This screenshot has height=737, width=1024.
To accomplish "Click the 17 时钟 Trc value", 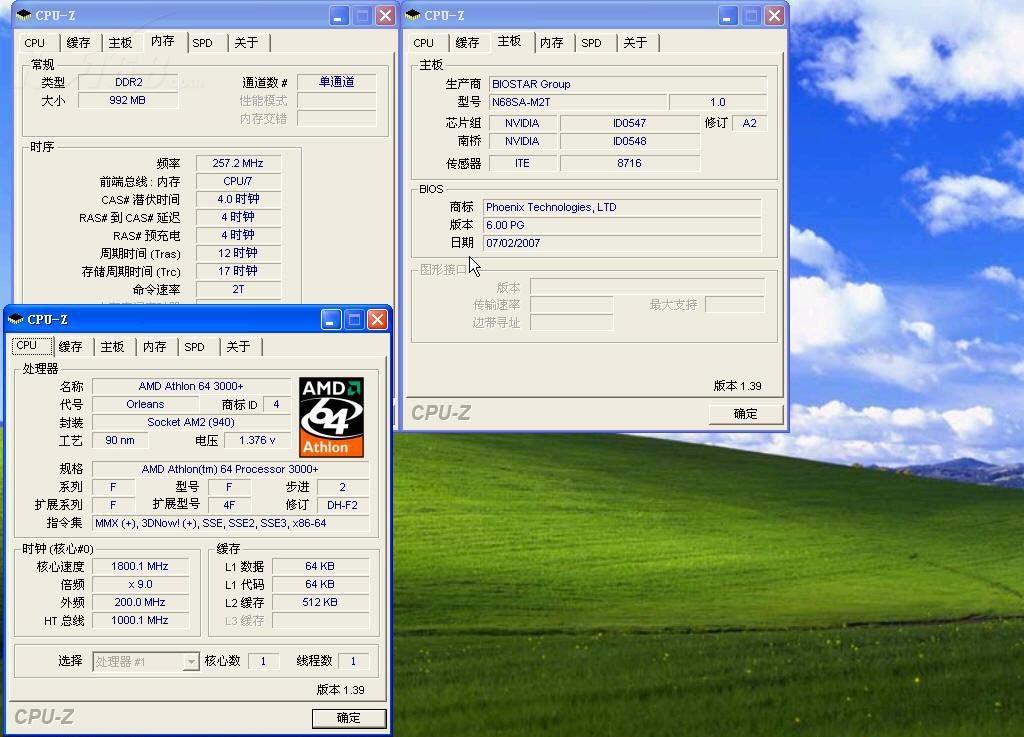I will (x=238, y=271).
